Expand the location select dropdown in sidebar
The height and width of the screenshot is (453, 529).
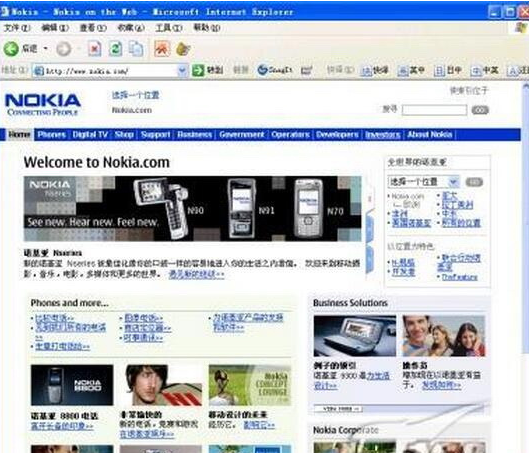453,182
